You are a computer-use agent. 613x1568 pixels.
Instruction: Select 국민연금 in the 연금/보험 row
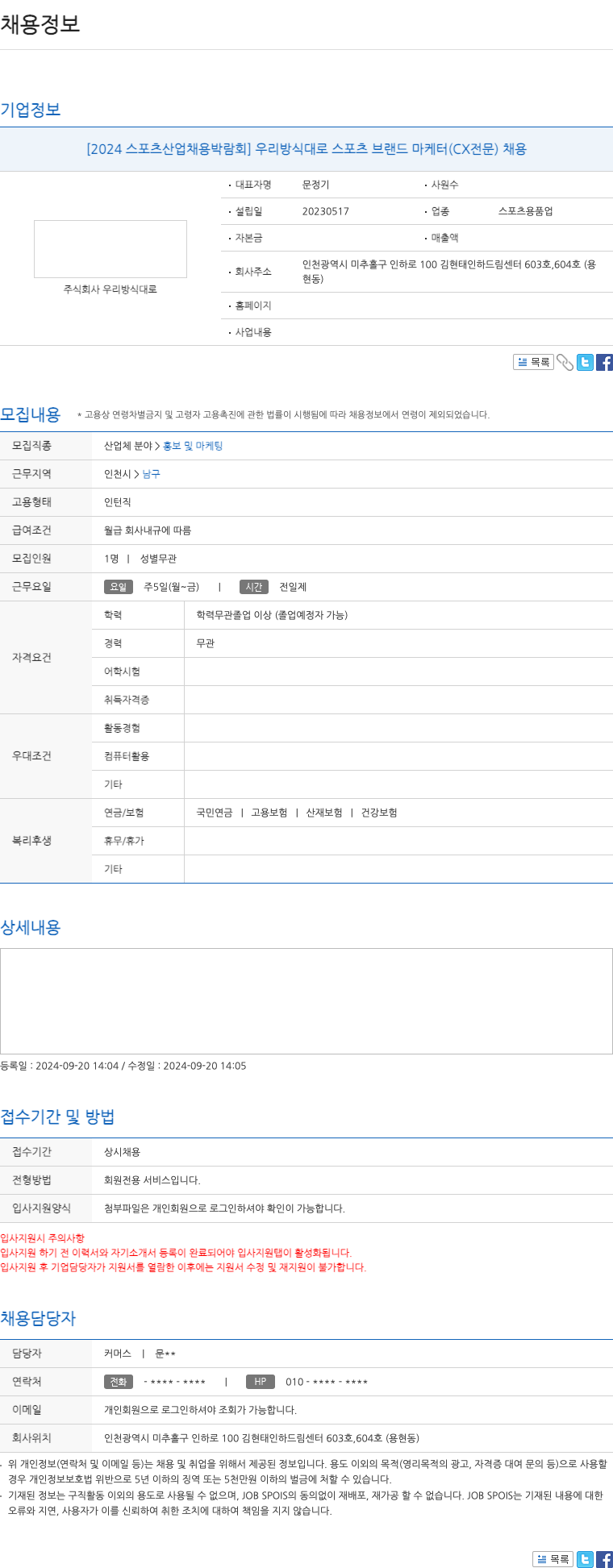(x=215, y=813)
